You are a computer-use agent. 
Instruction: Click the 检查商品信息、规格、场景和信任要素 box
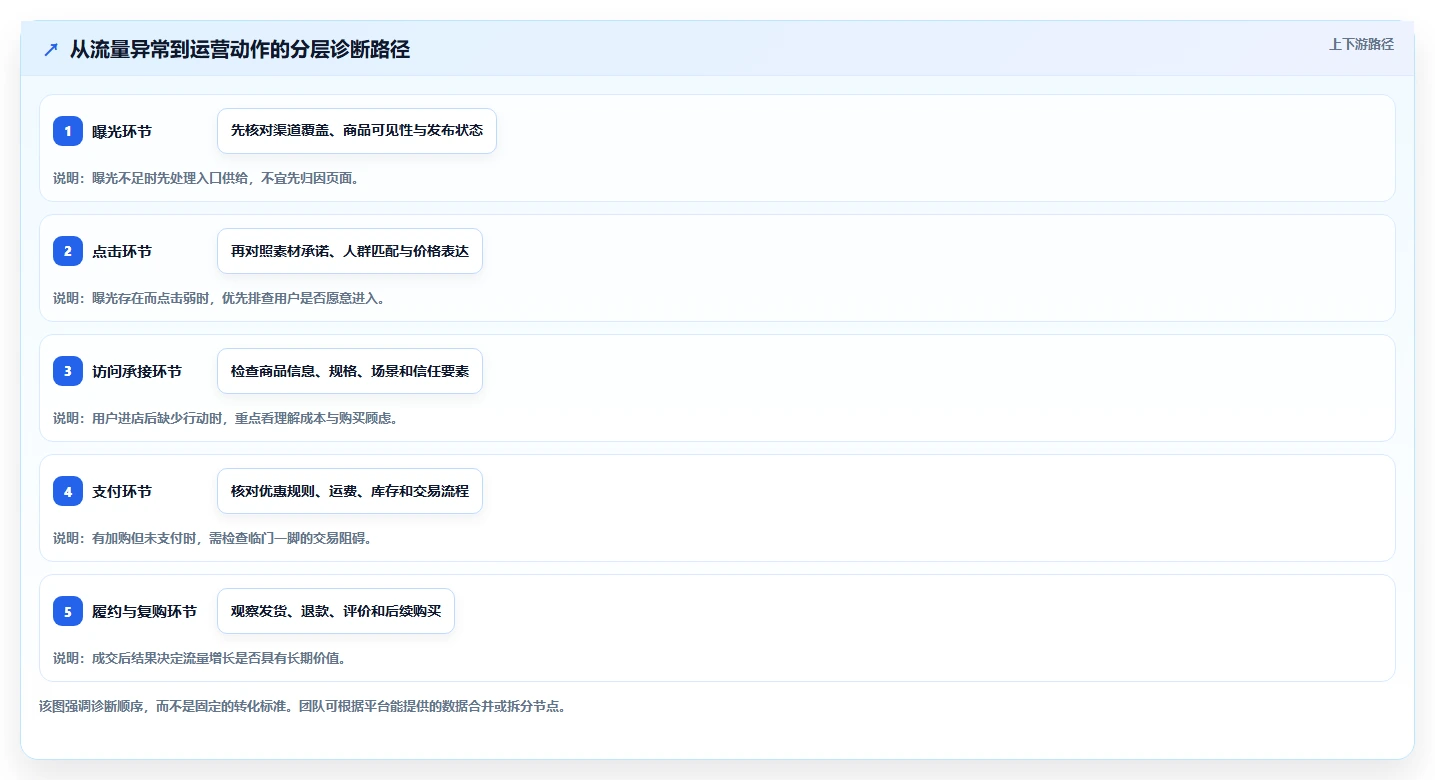click(350, 371)
